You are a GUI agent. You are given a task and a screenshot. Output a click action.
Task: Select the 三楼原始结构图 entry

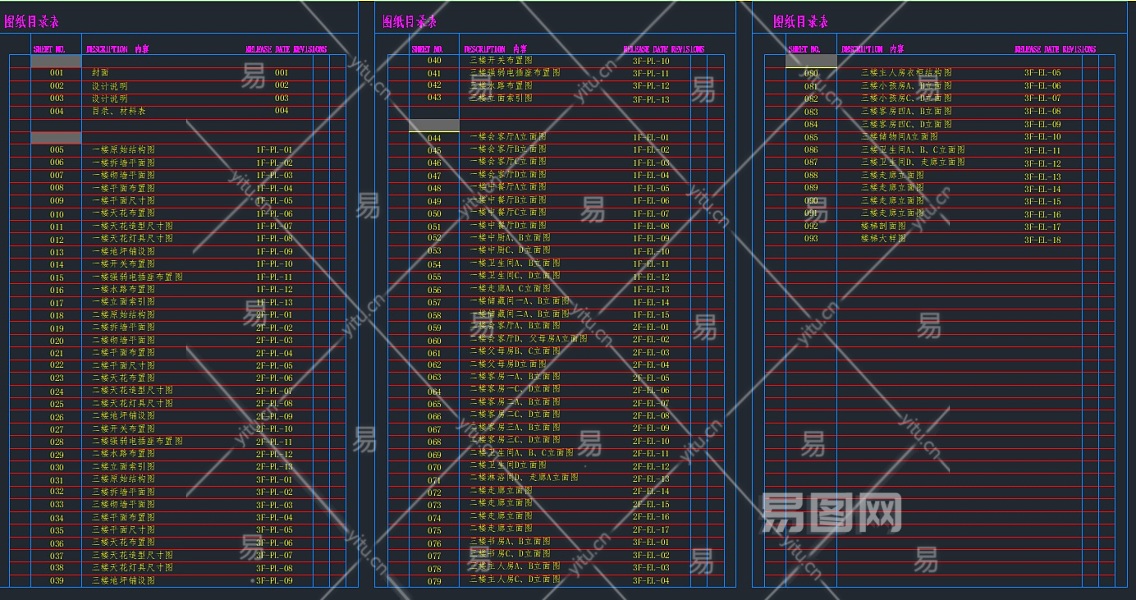(x=123, y=479)
